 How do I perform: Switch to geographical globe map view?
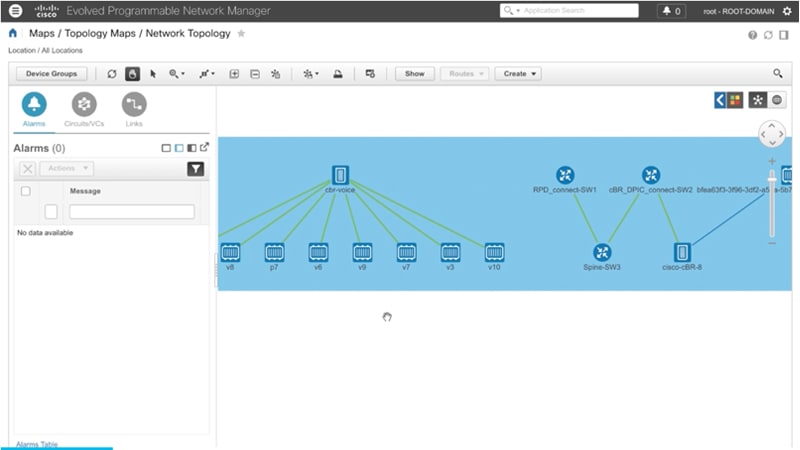tap(776, 100)
